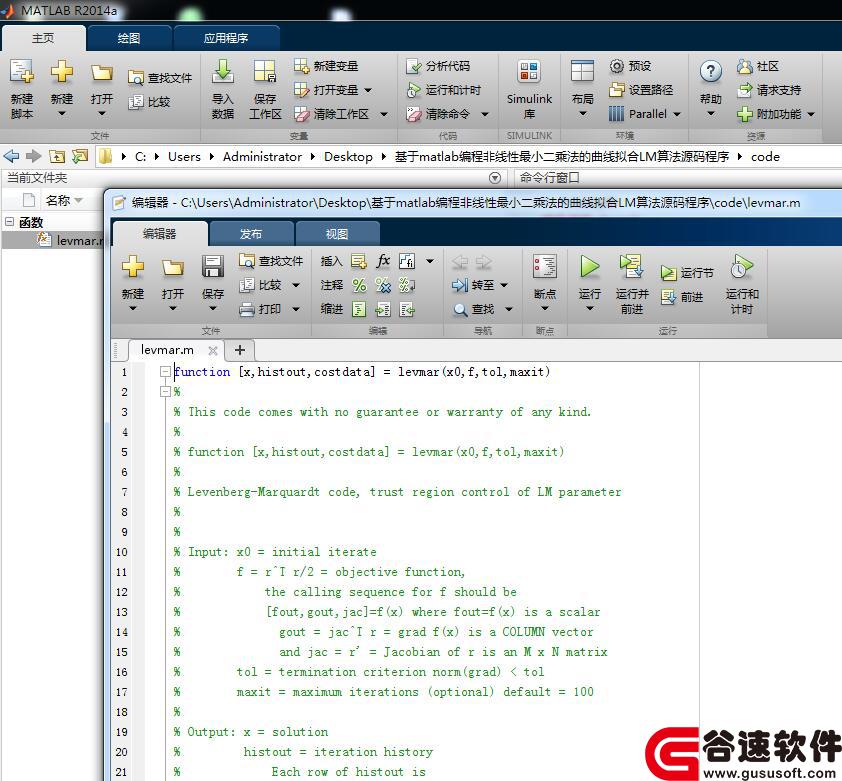This screenshot has height=781, width=842.
Task: Click the New Script icon in main ribbon
Action: point(22,72)
